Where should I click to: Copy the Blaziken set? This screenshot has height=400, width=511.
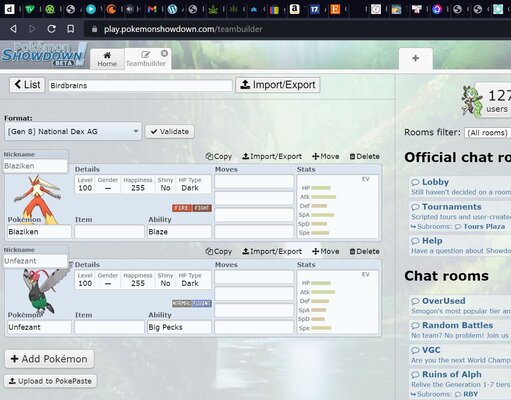[219, 156]
